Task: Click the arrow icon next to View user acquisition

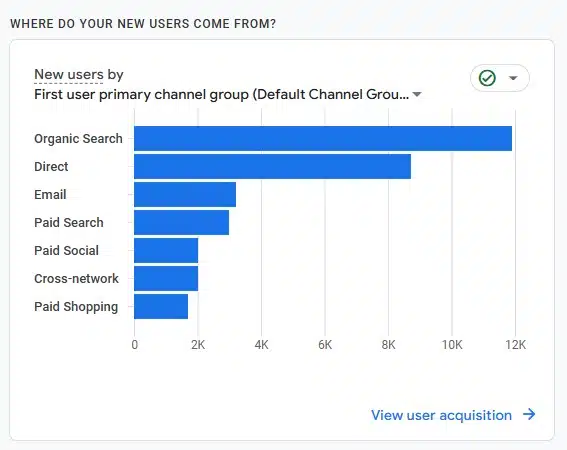Action: pos(529,414)
